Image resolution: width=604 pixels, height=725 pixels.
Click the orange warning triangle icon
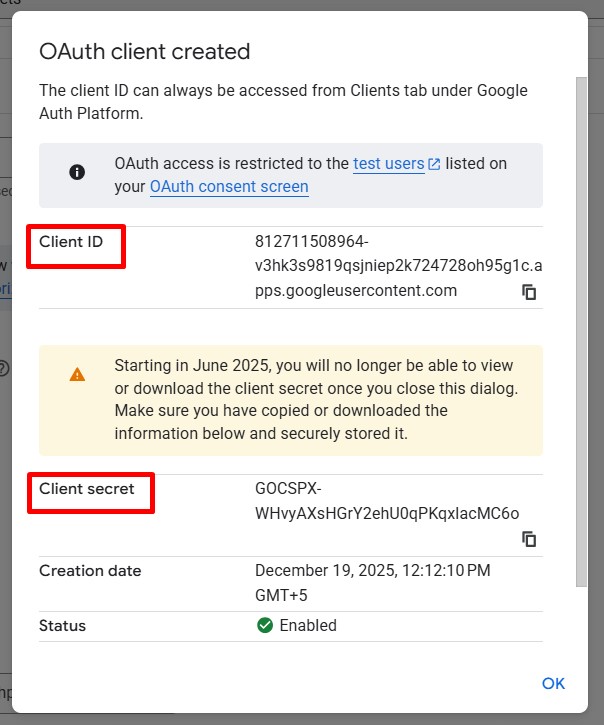[x=77, y=374]
